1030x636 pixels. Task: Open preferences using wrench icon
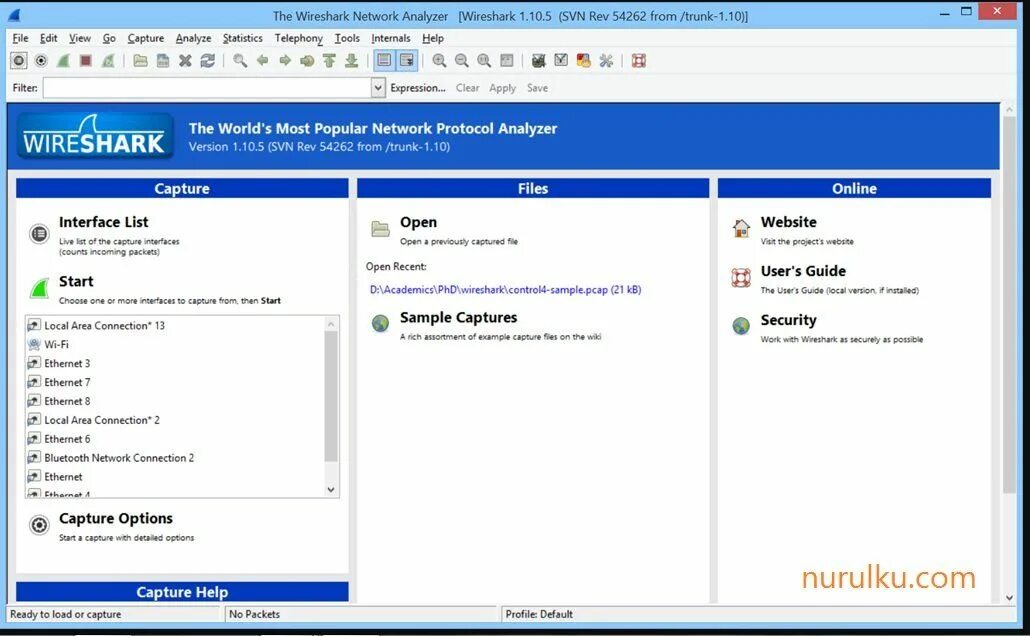(x=606, y=61)
